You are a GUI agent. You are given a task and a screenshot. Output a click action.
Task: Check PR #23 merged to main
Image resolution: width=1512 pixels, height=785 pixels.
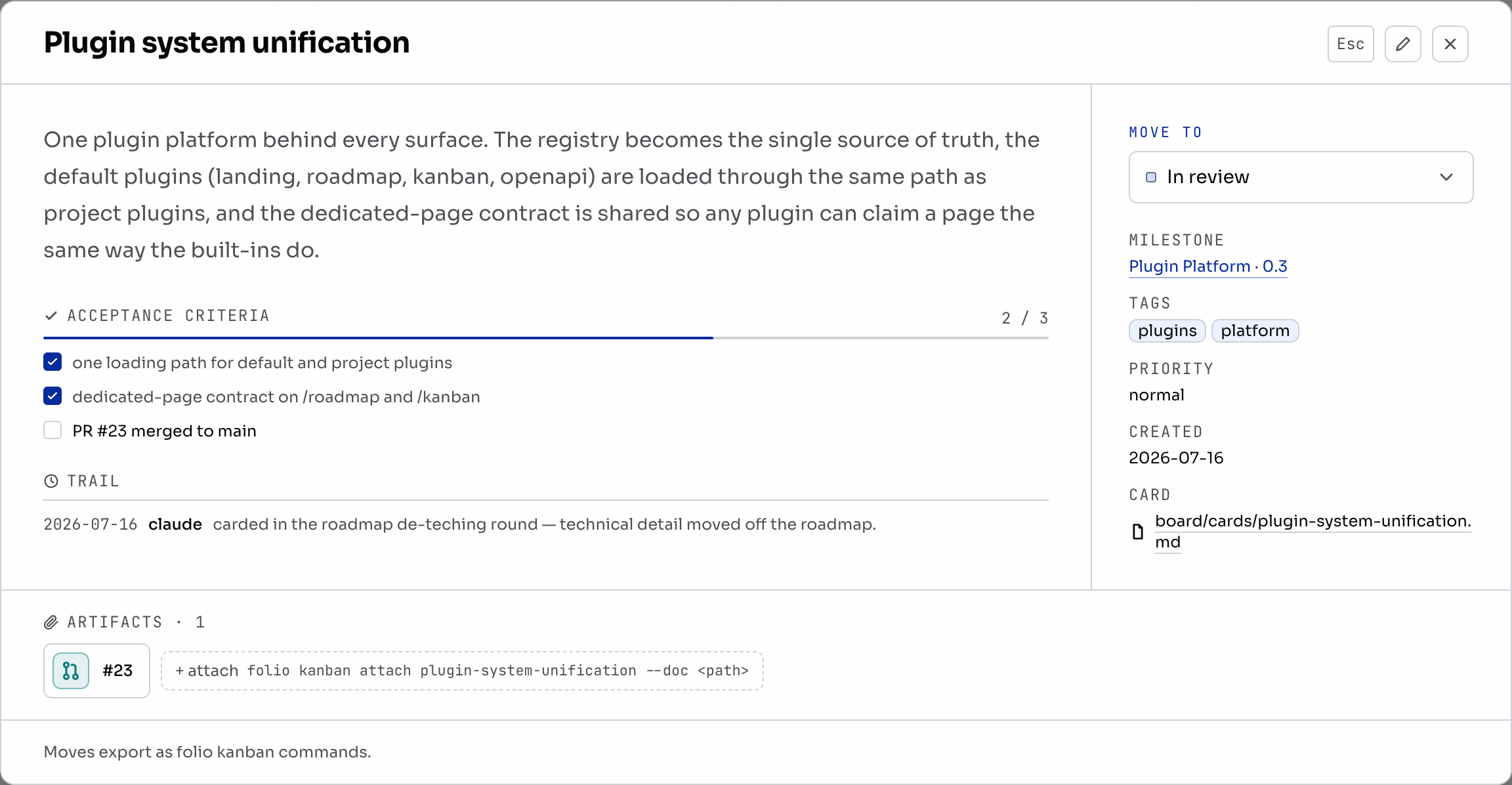[x=52, y=430]
